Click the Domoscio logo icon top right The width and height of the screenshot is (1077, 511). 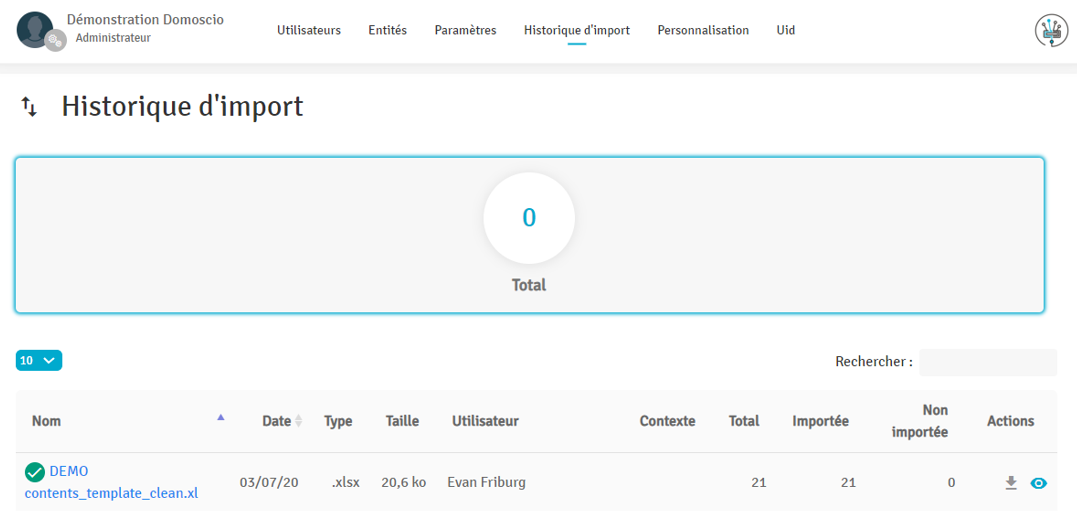click(x=1051, y=31)
